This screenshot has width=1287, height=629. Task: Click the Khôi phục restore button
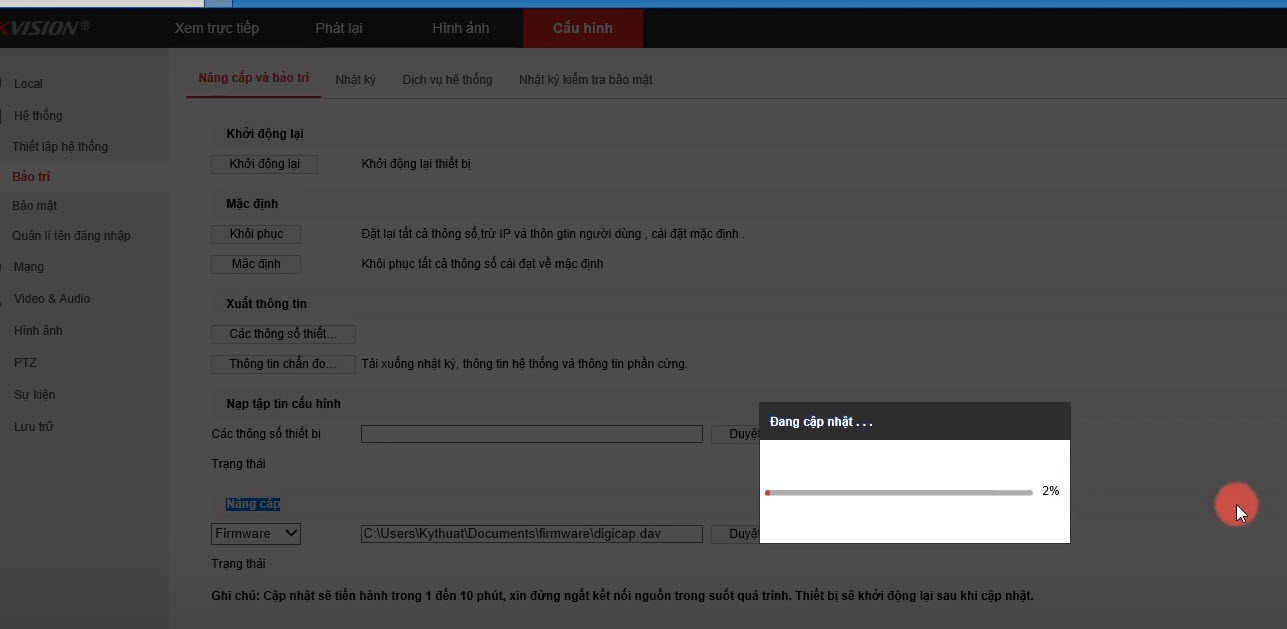[256, 234]
